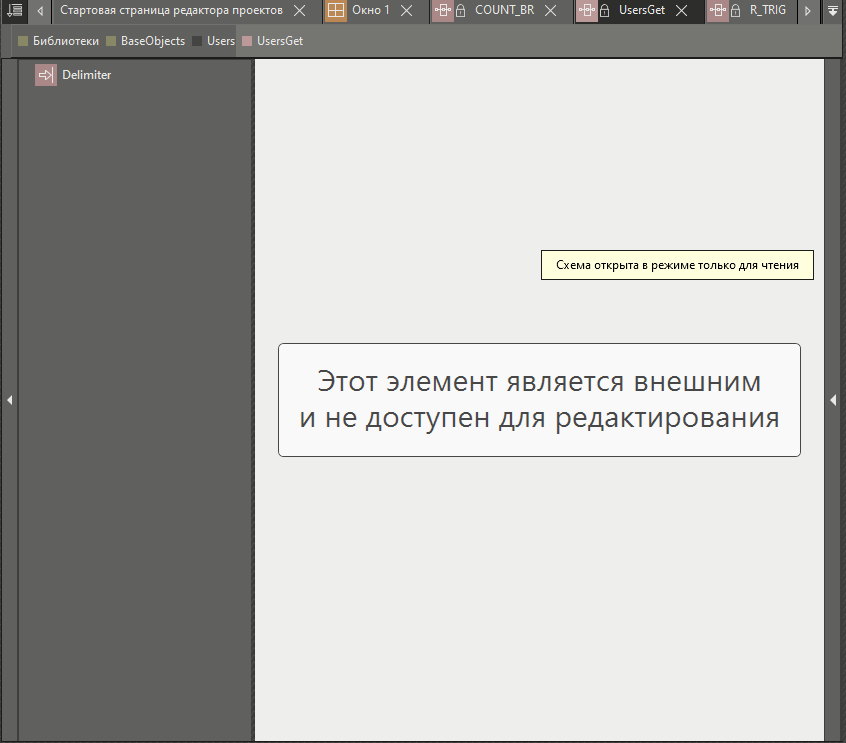Switch to the R_TRIG tab

767,11
